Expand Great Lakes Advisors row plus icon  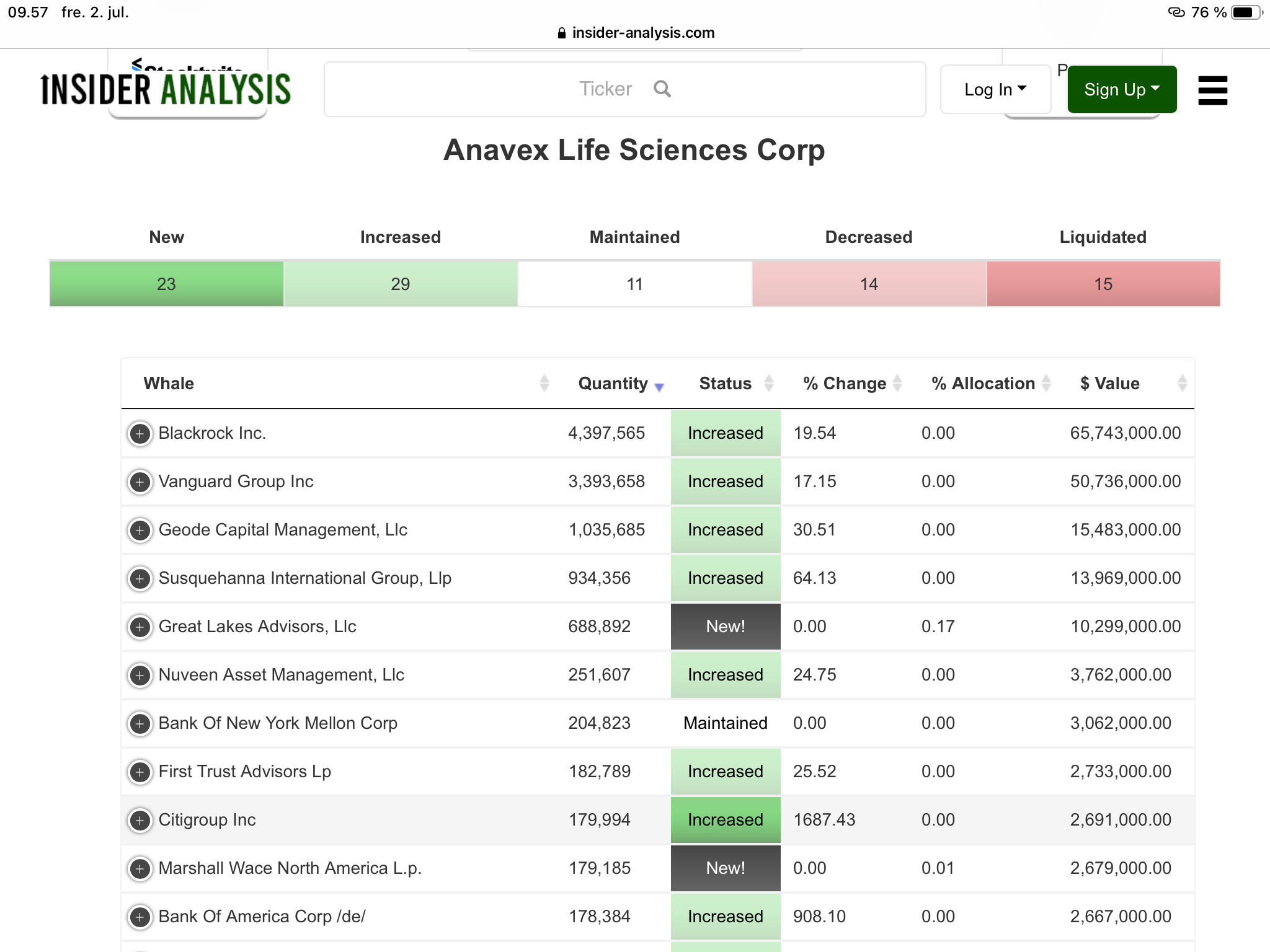click(140, 627)
